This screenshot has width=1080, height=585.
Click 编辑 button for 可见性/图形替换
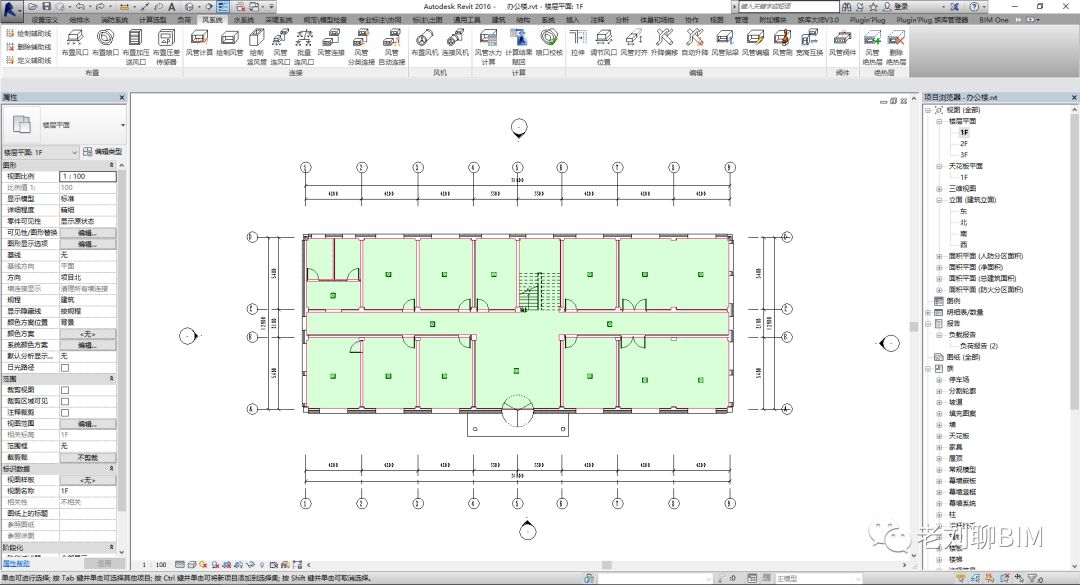(87, 233)
